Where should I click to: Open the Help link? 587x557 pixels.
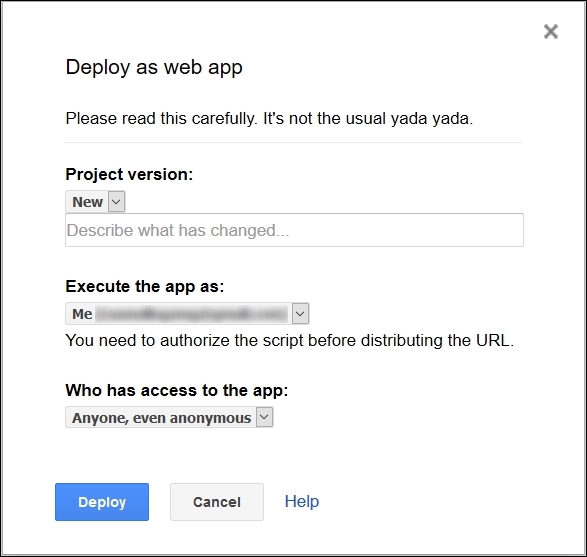click(x=302, y=501)
